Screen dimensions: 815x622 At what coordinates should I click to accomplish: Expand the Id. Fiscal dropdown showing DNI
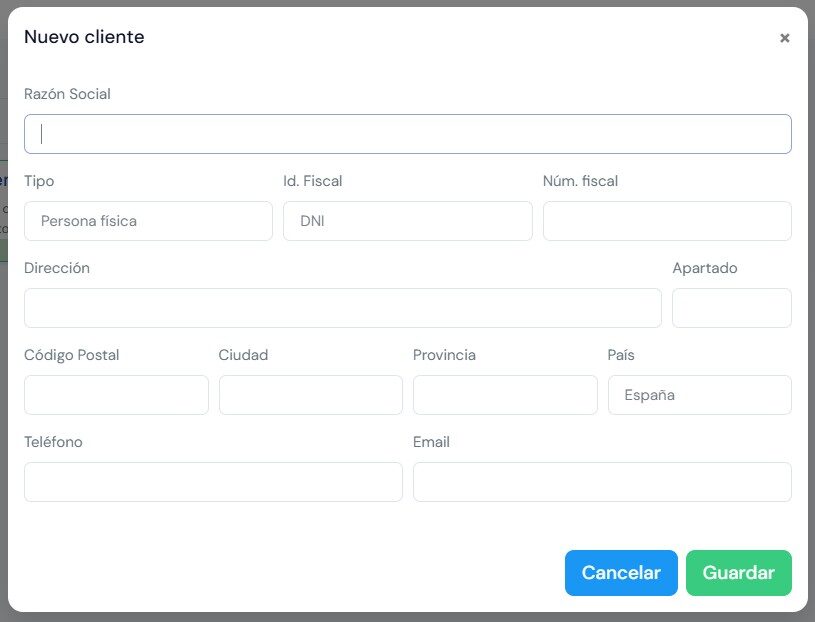tap(407, 221)
